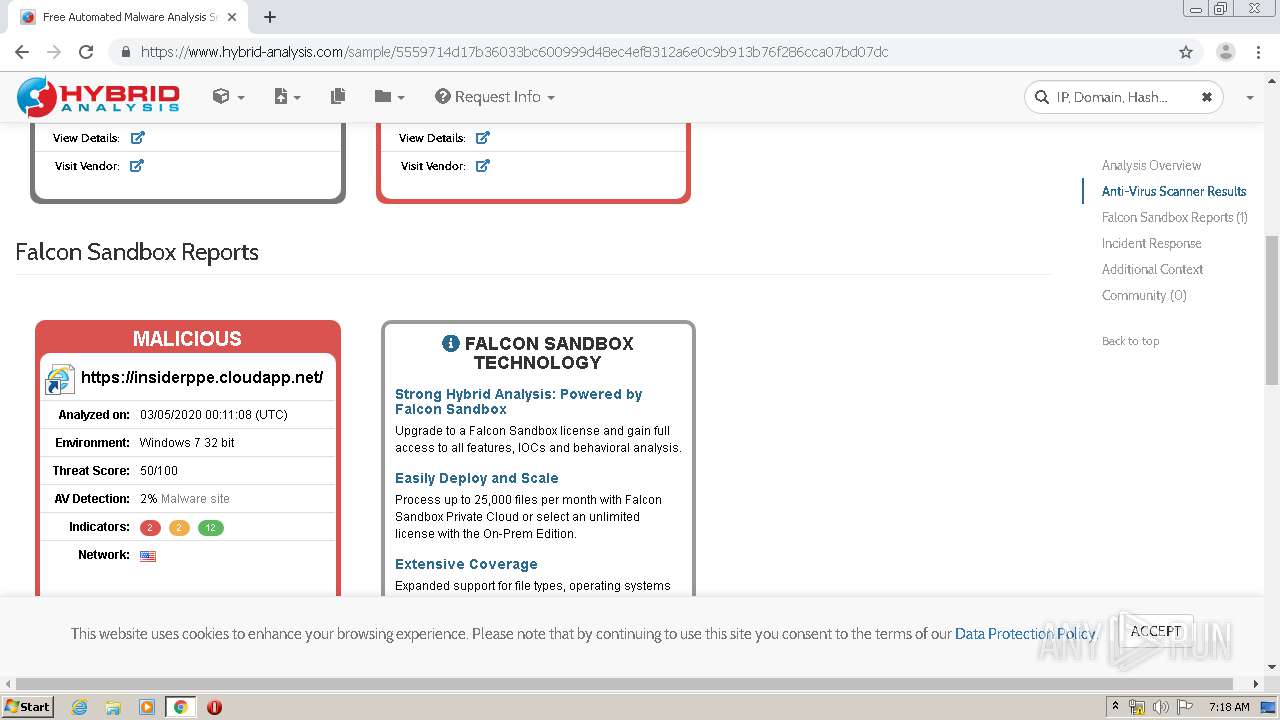1280x720 pixels.
Task: Click magnifier icon in search box
Action: click(x=1043, y=97)
